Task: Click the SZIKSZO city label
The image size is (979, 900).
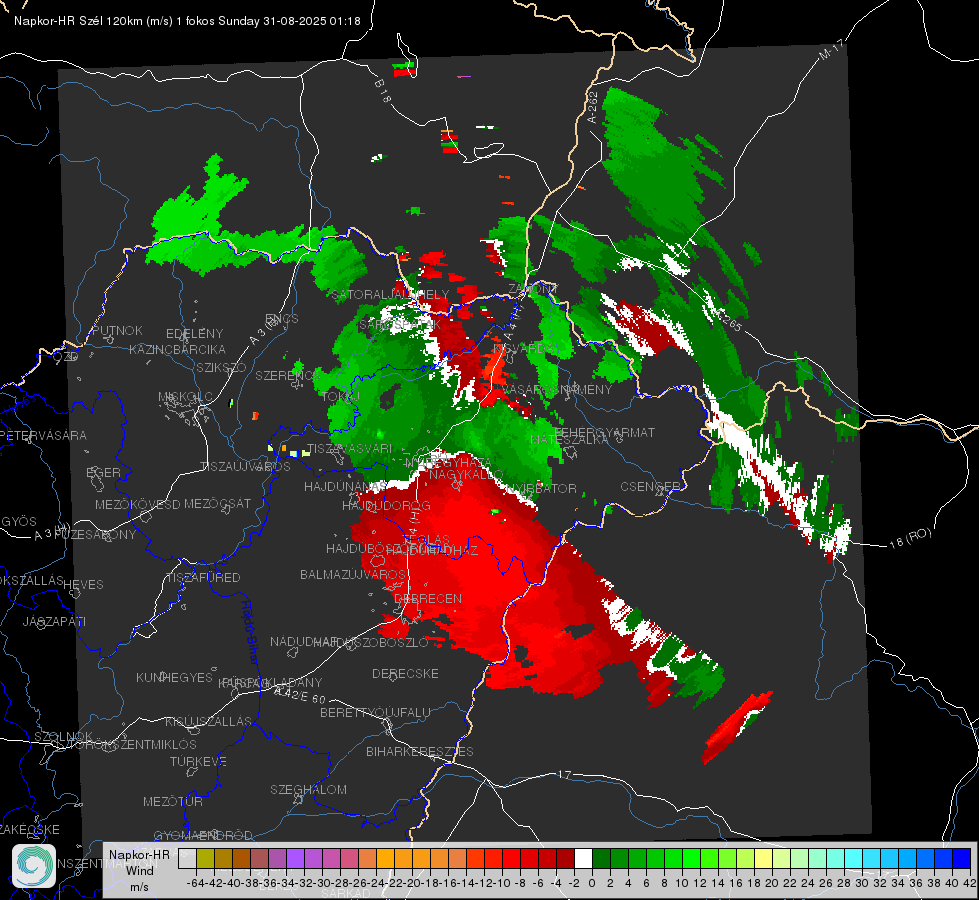Action: click(222, 367)
